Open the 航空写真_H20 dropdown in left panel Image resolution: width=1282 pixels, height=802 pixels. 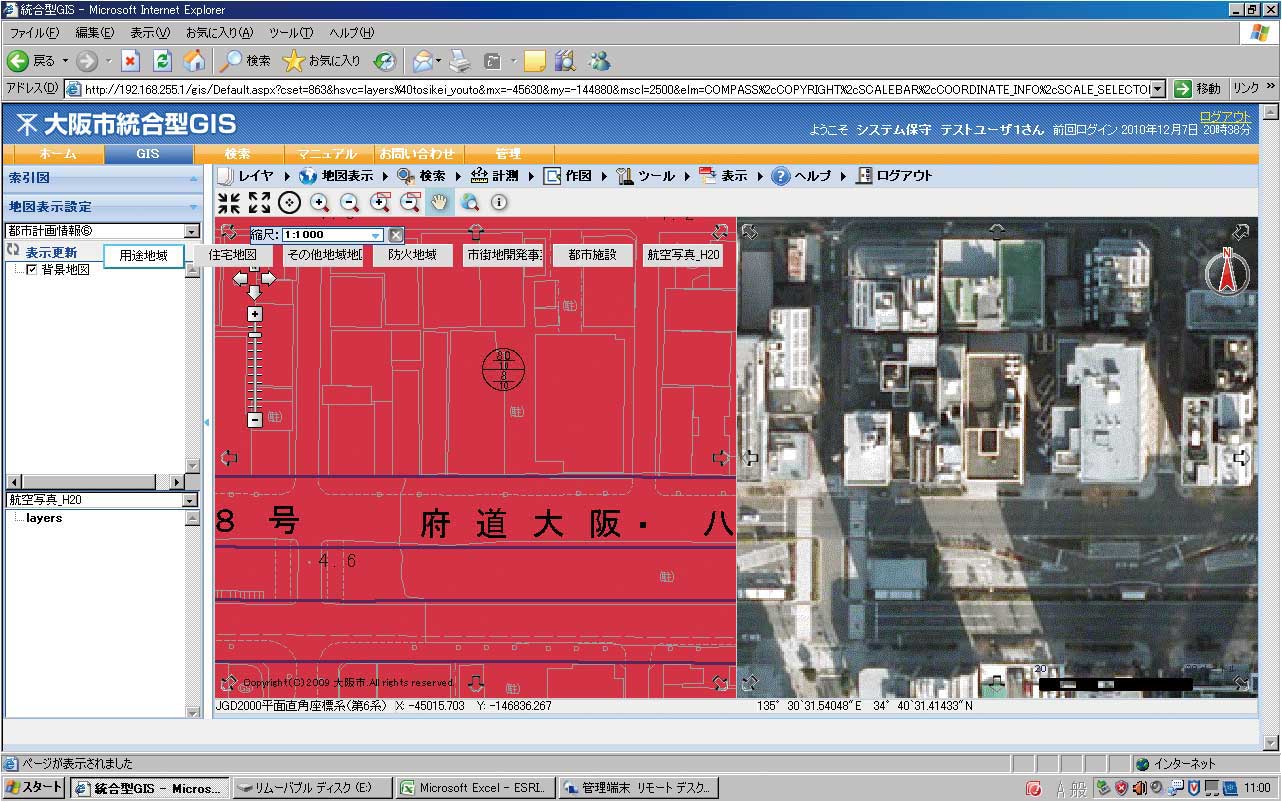coord(192,499)
